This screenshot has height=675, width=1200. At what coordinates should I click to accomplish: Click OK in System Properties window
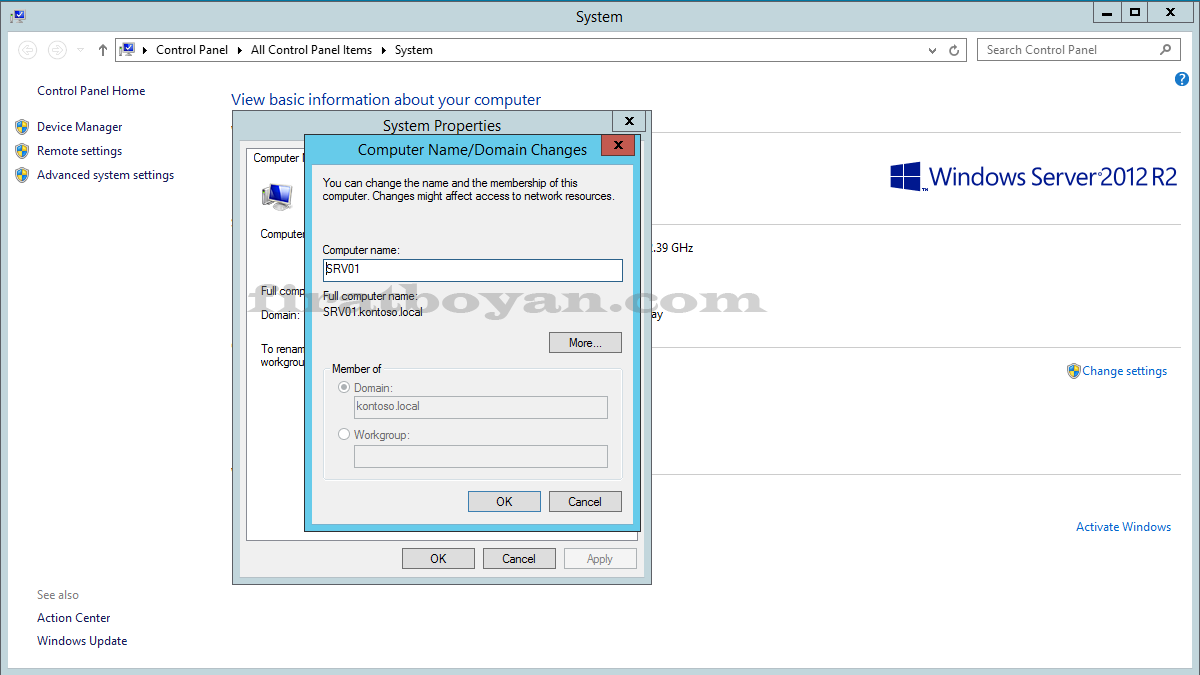pyautogui.click(x=438, y=559)
